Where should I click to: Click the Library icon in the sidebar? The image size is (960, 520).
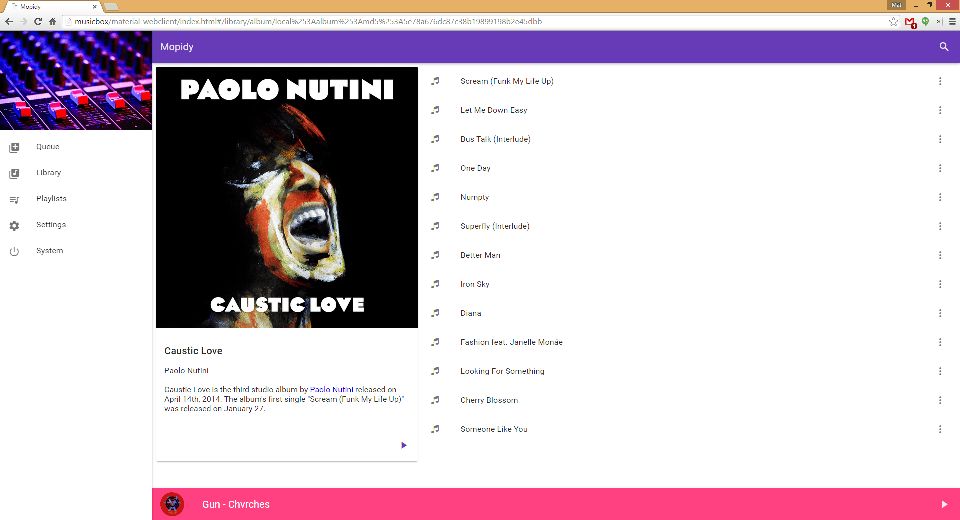click(14, 173)
